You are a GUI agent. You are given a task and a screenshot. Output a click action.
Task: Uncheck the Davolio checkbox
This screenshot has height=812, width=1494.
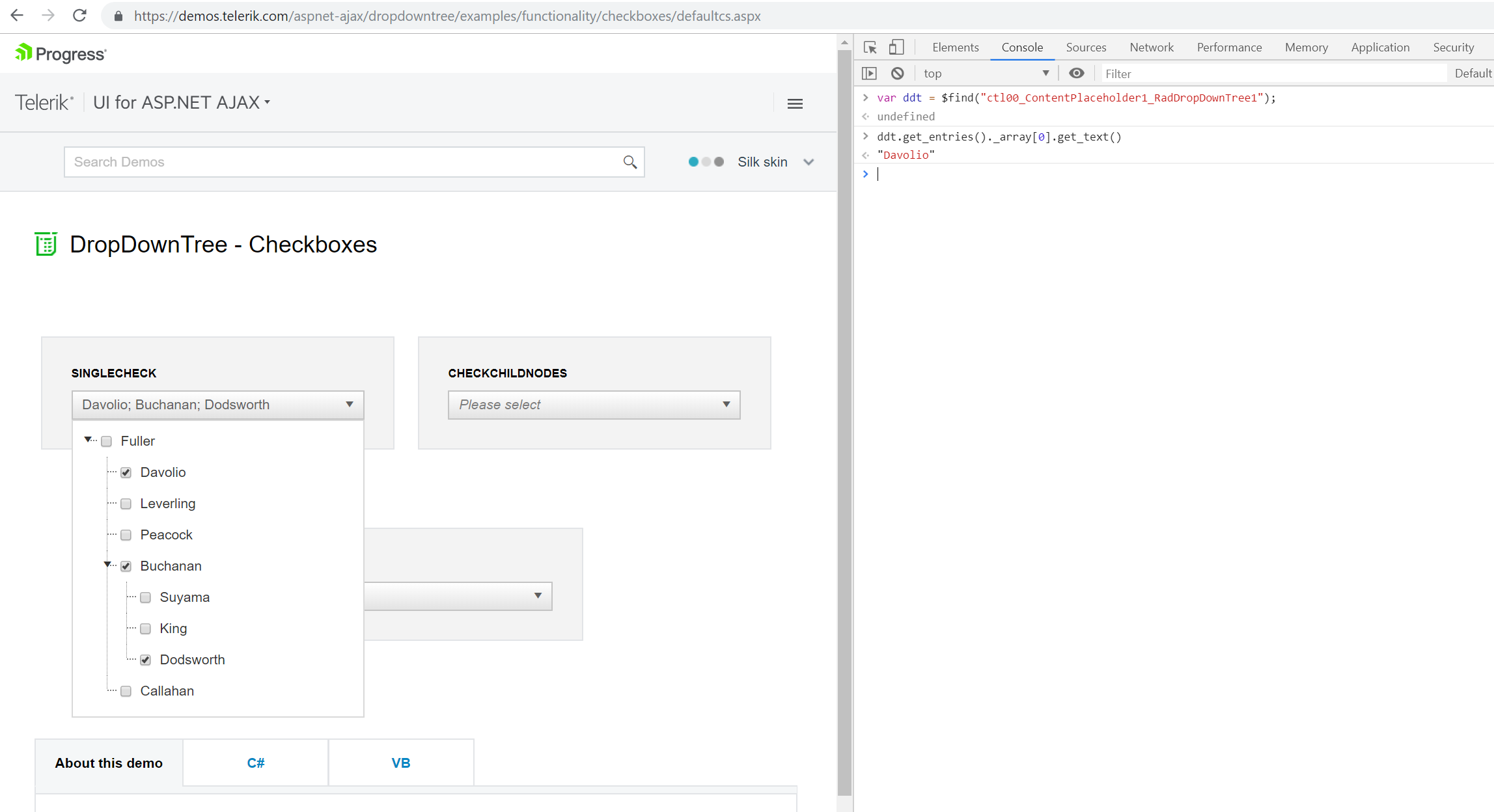[126, 473]
